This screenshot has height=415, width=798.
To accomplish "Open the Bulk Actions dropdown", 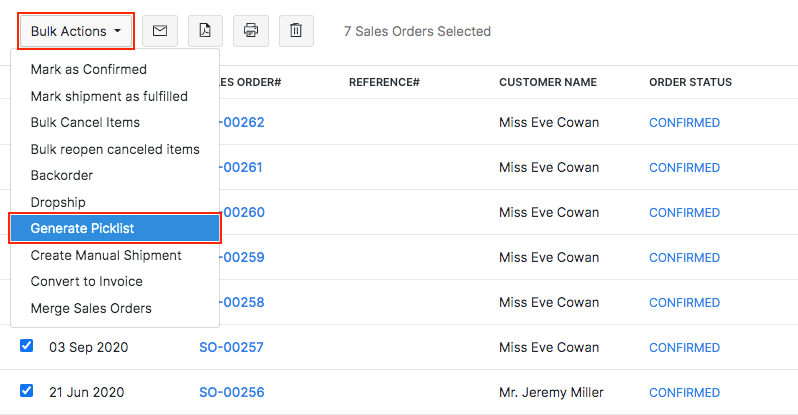I will click(76, 31).
